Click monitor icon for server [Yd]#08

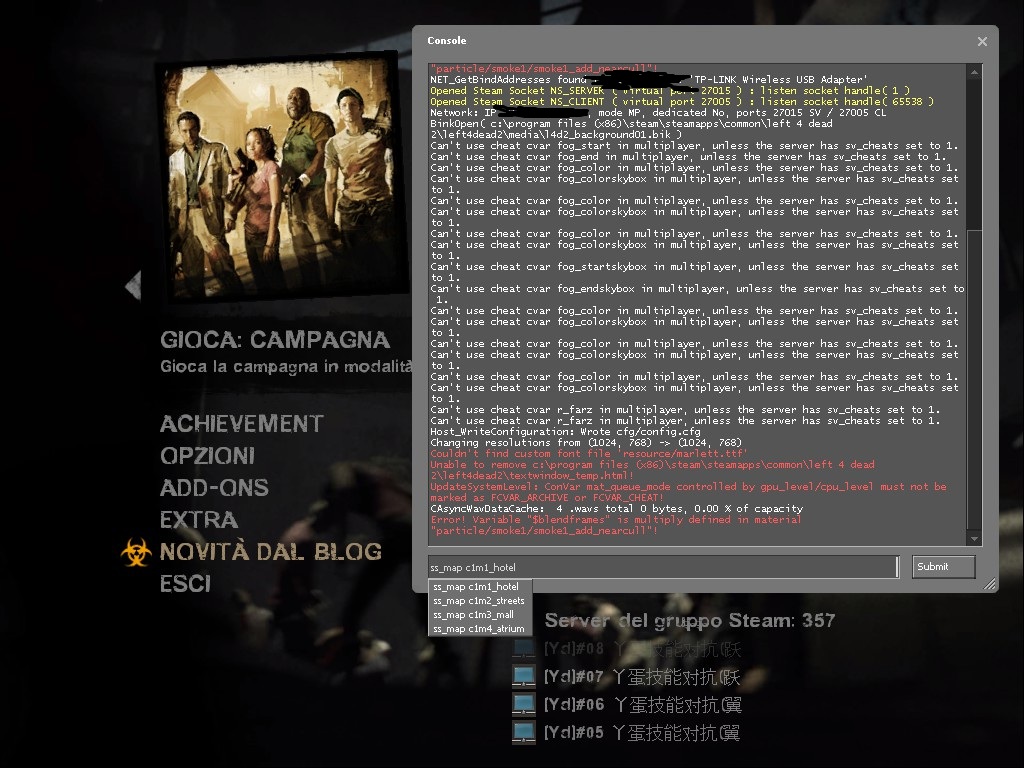point(524,648)
